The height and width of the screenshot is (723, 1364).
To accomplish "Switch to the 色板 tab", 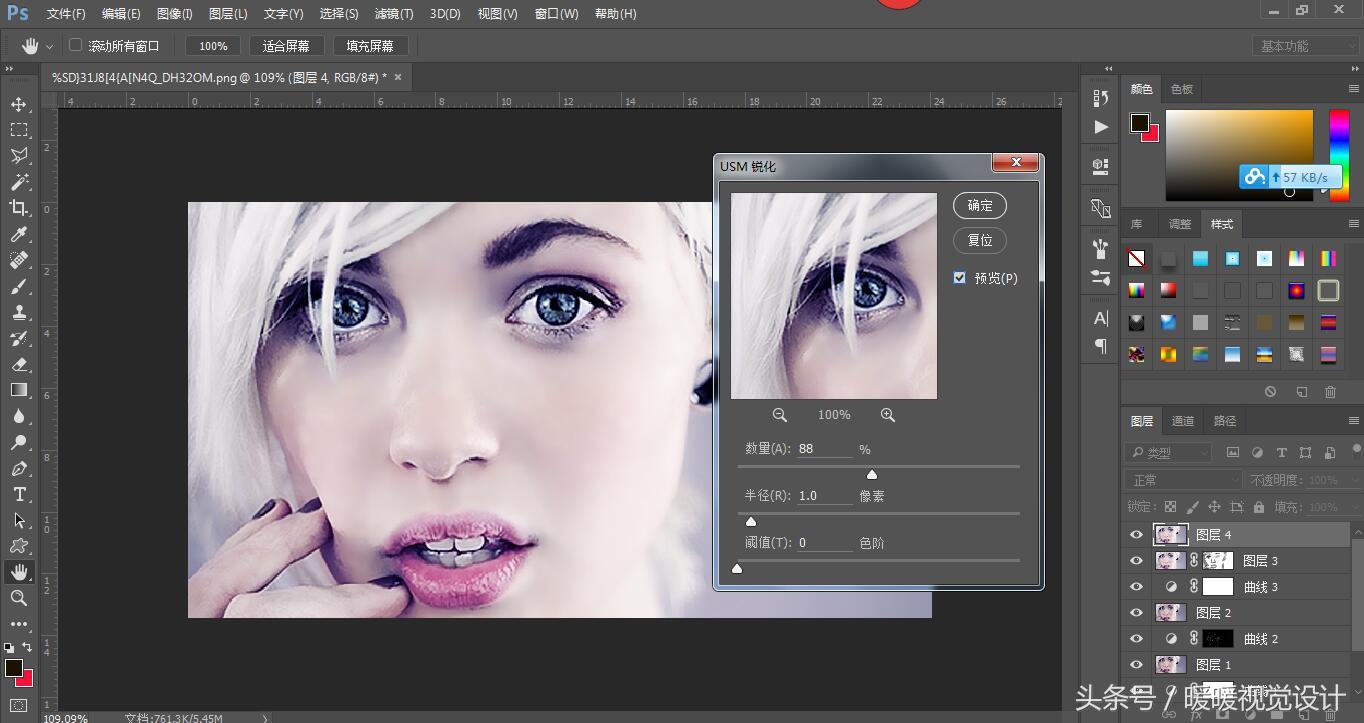I will (1182, 89).
